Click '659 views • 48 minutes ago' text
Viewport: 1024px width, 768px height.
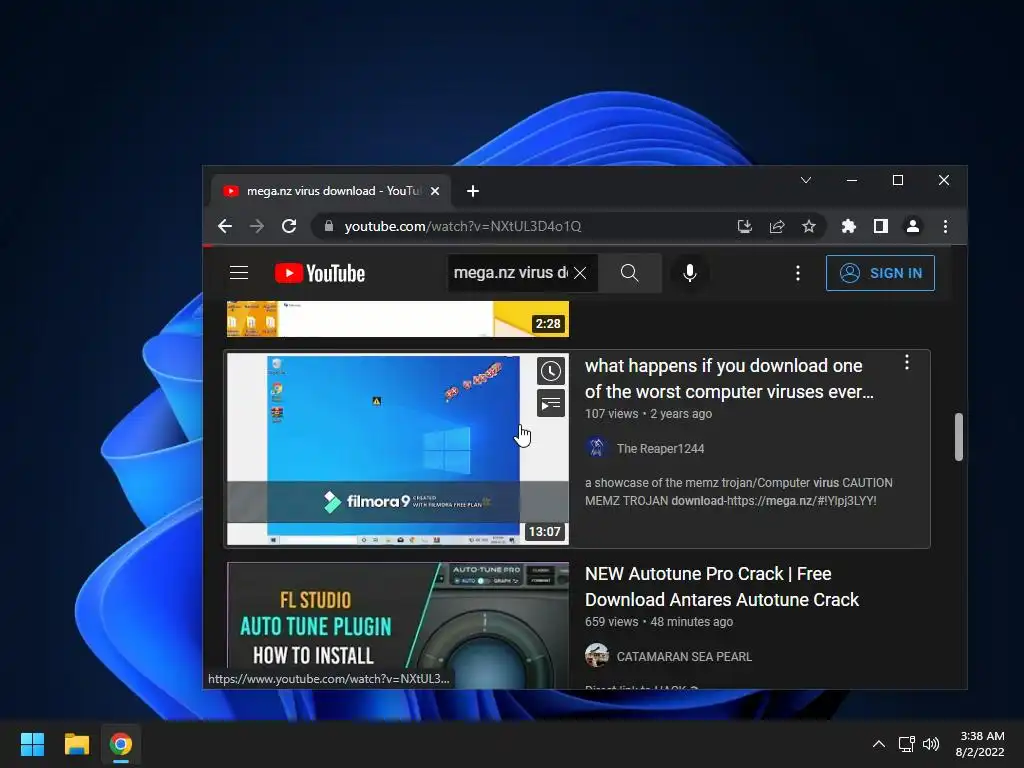658,622
